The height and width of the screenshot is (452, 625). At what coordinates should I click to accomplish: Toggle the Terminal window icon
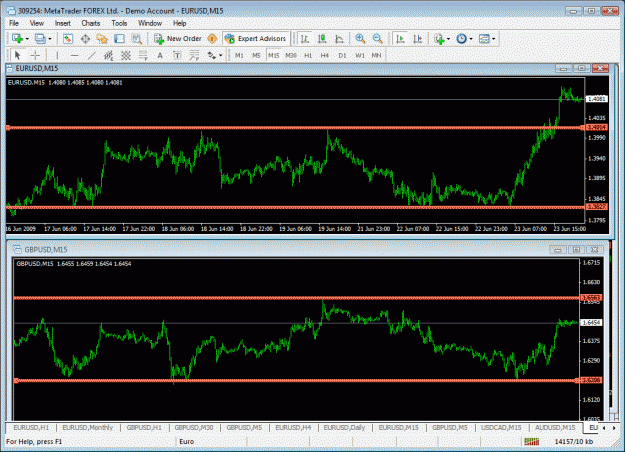(119, 39)
